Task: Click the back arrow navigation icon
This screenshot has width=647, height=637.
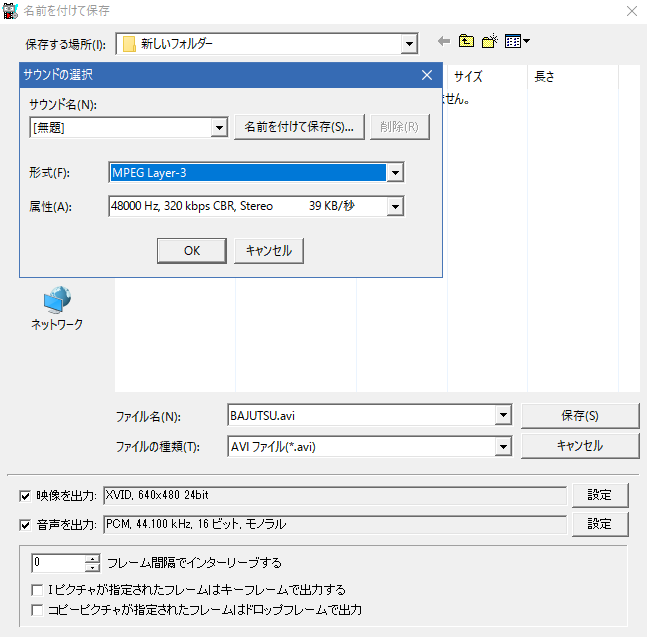Action: pos(444,42)
